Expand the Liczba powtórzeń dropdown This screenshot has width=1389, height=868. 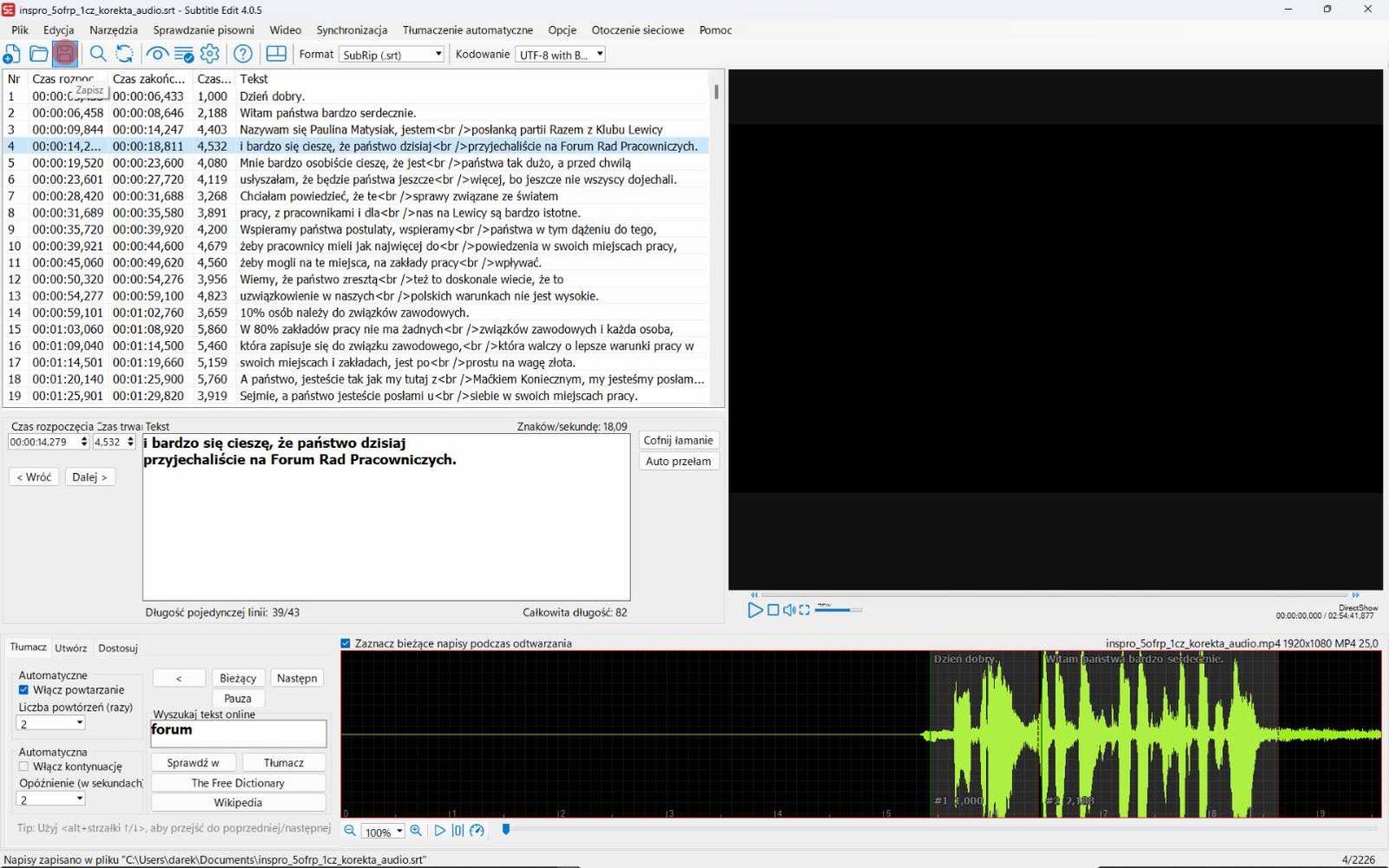[x=51, y=723]
